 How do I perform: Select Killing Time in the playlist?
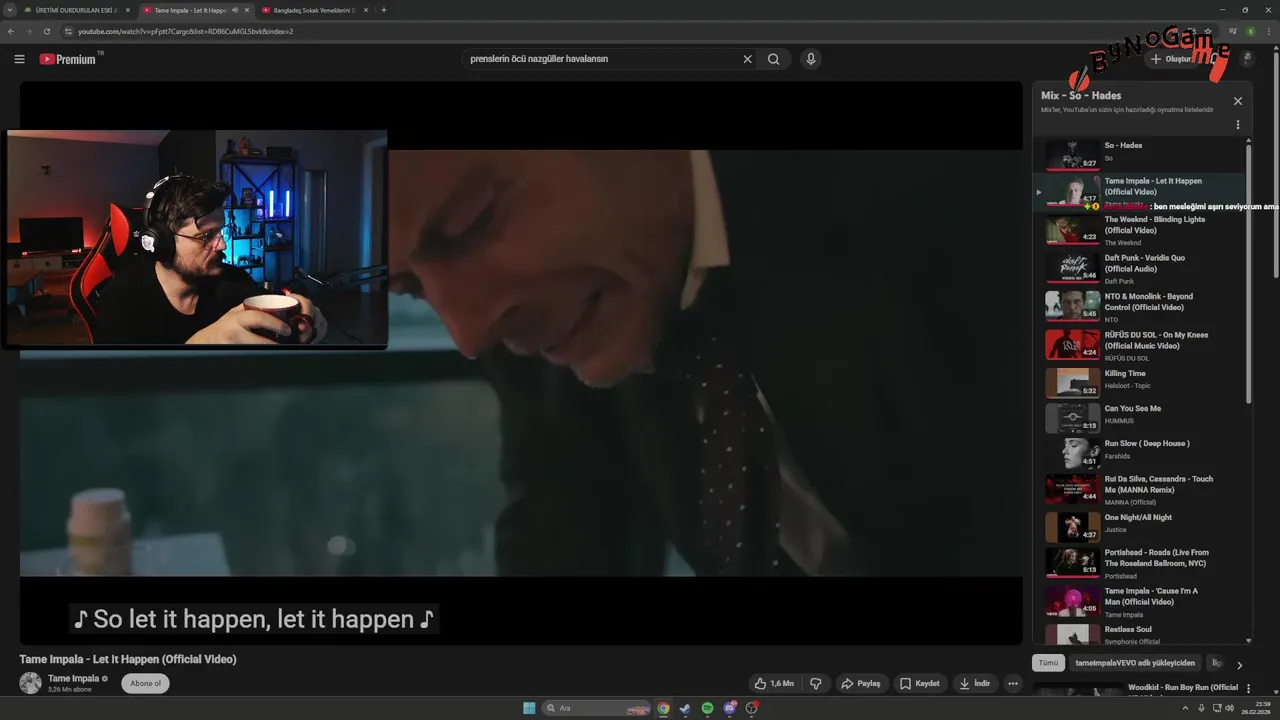click(1140, 381)
